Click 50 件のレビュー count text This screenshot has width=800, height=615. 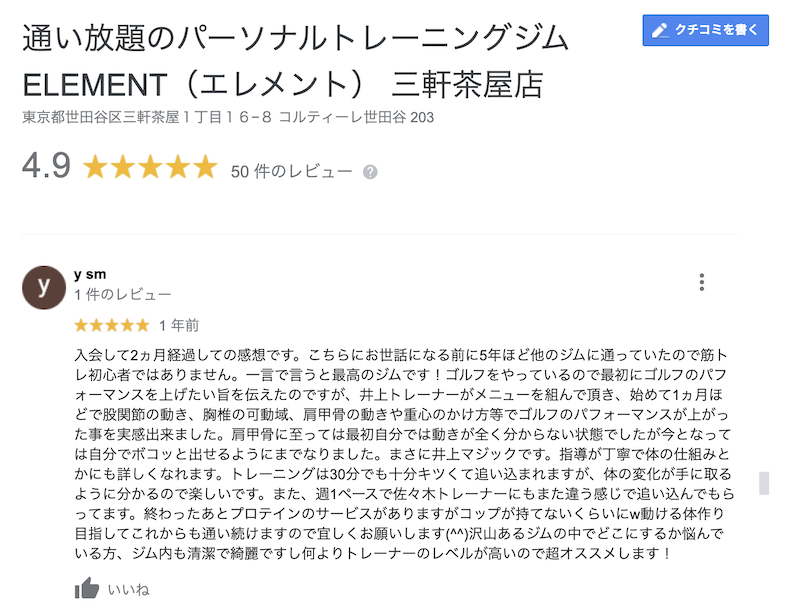pos(291,171)
